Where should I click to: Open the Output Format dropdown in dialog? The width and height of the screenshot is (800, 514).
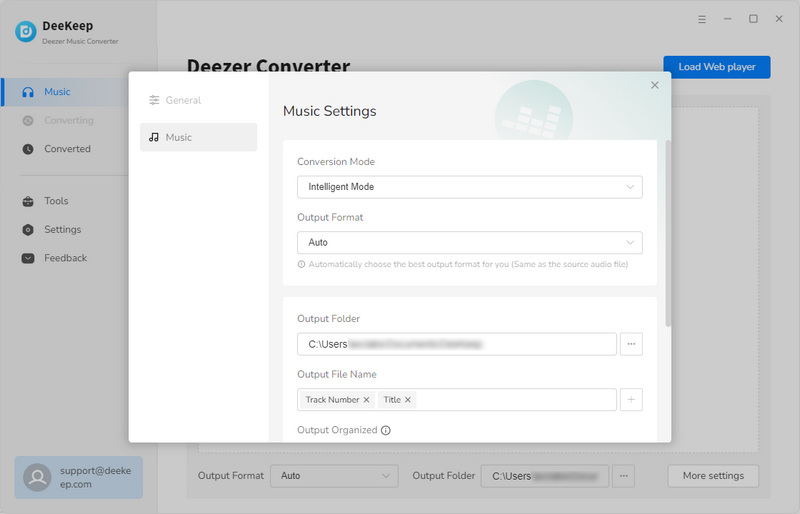469,242
